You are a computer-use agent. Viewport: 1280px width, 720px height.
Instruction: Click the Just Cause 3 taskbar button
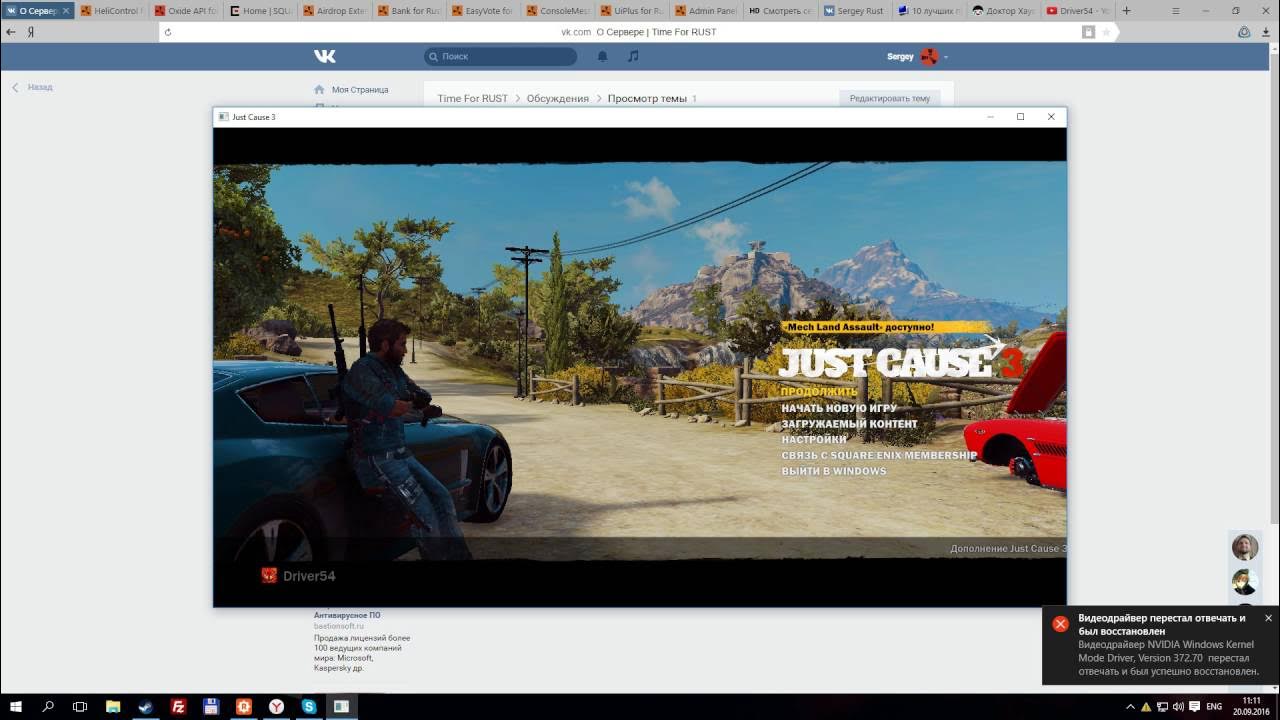point(341,706)
